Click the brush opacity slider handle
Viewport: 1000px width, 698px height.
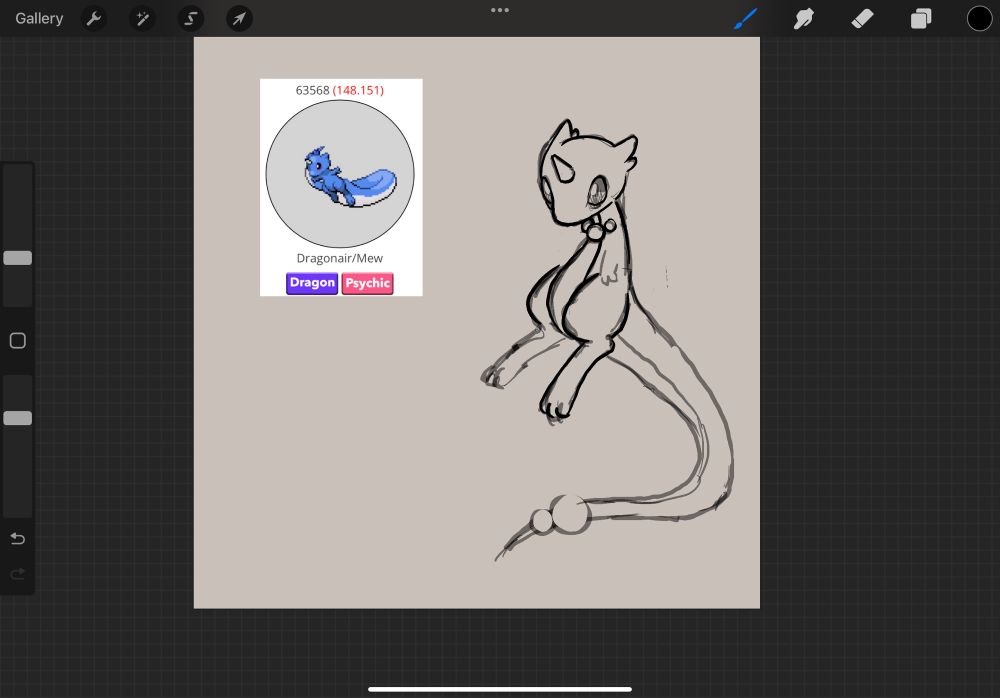pyautogui.click(x=18, y=418)
